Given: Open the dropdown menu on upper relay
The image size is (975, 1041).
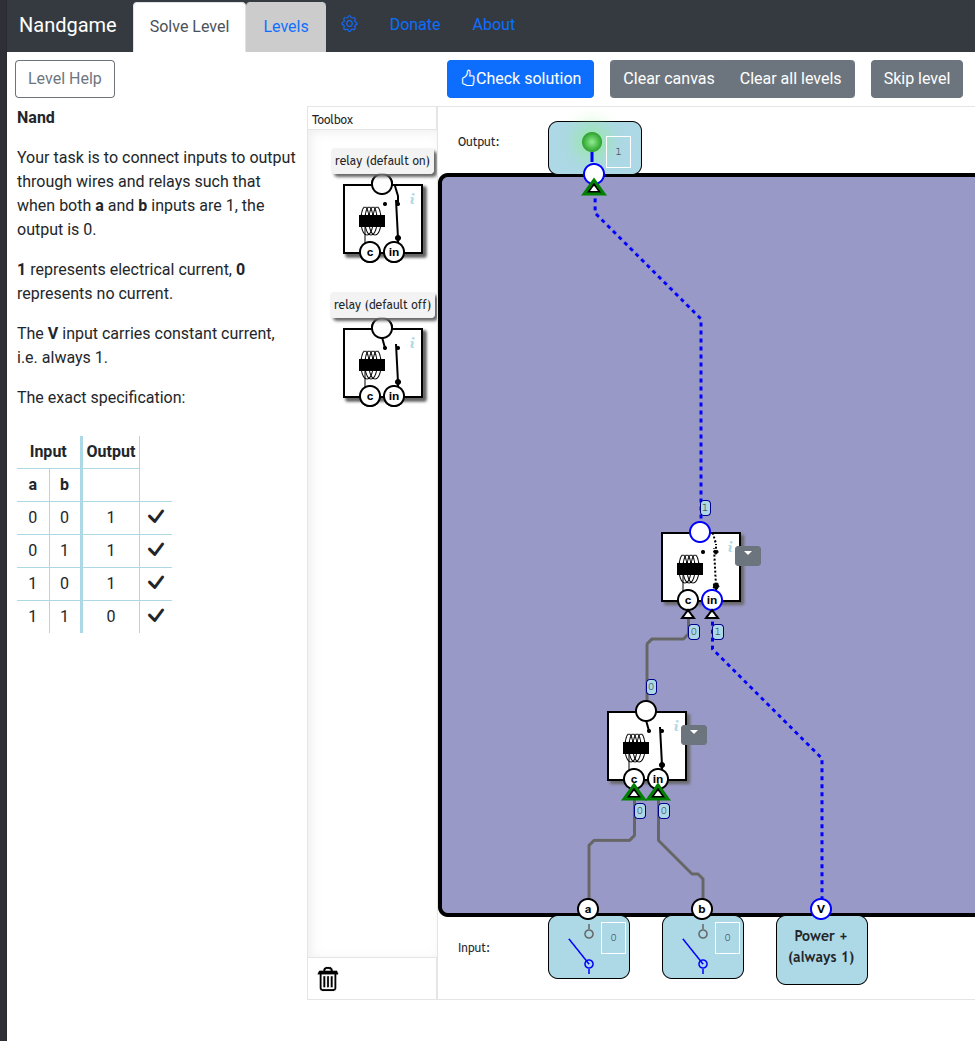Looking at the screenshot, I should (x=748, y=556).
